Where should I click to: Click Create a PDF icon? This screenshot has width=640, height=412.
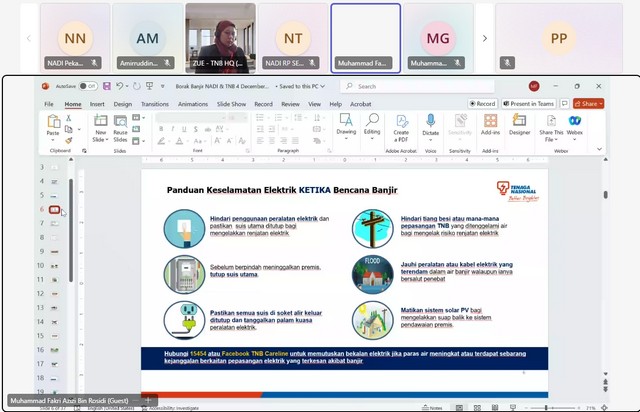(x=401, y=124)
